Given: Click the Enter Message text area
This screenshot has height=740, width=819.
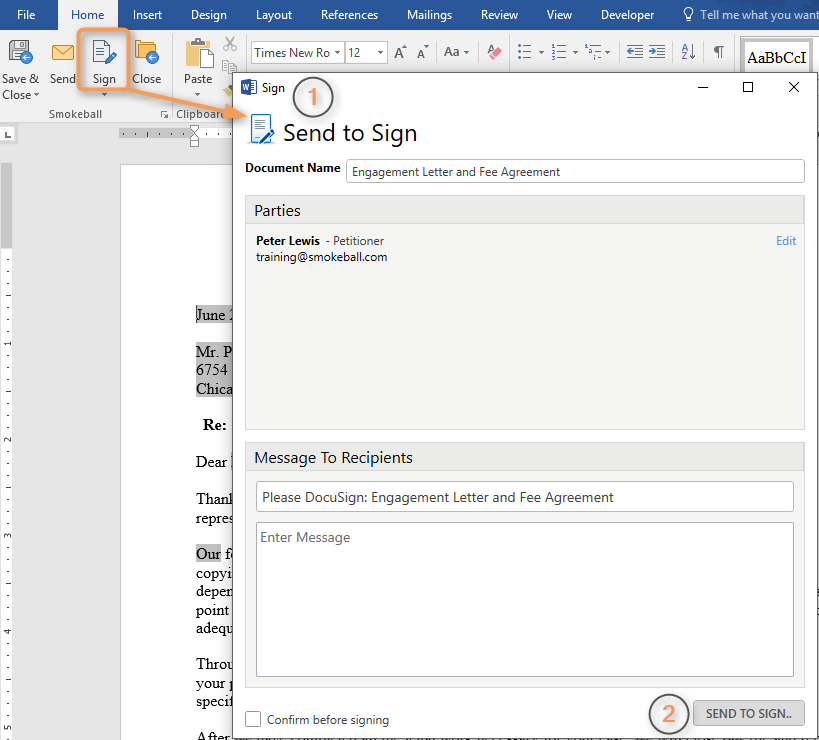Looking at the screenshot, I should click(524, 600).
